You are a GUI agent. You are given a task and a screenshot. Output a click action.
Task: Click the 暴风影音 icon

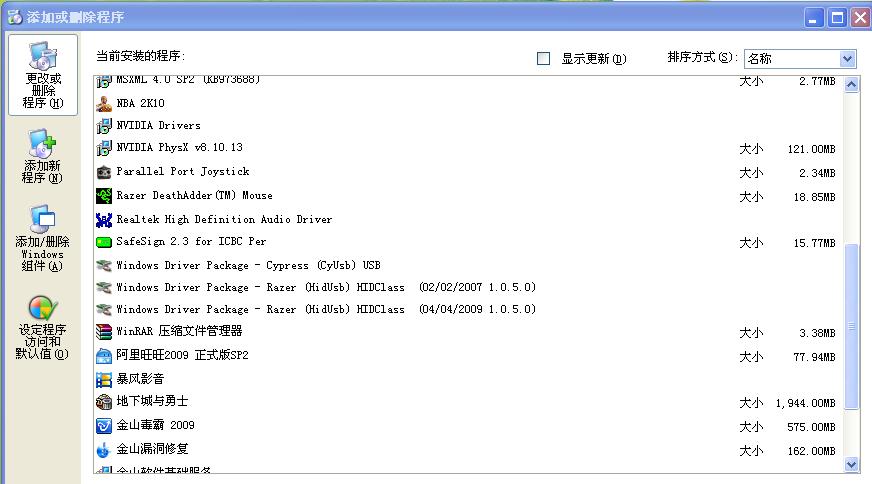click(x=103, y=380)
